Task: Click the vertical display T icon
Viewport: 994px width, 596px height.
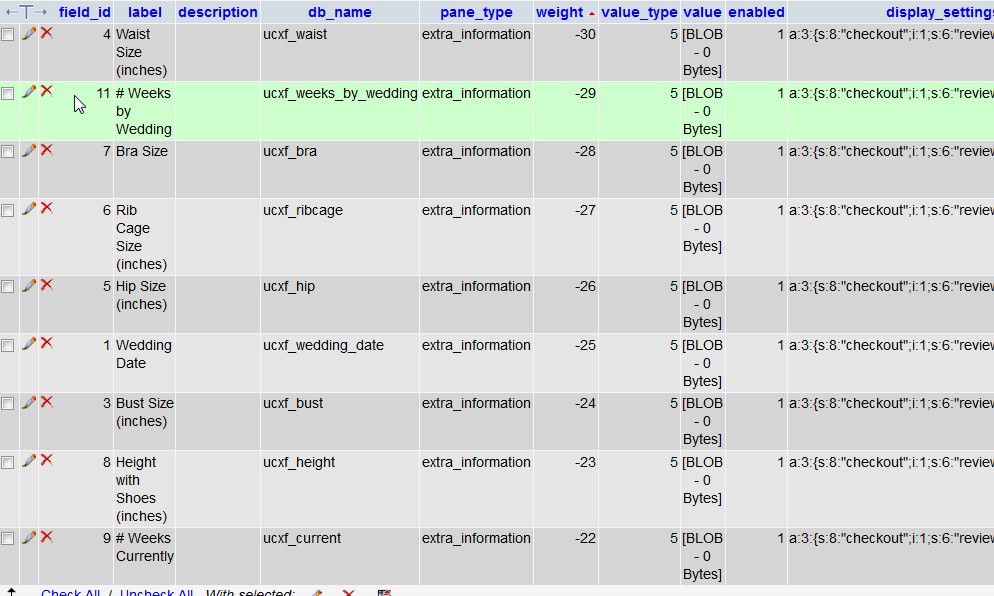Action: tap(26, 12)
